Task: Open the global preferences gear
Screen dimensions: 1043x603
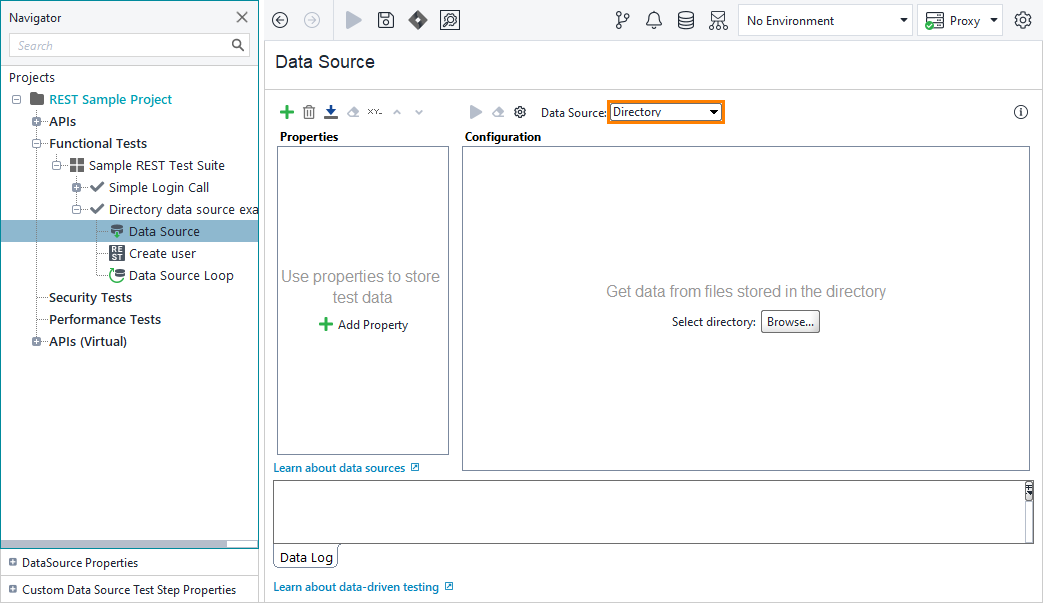Action: [1022, 20]
